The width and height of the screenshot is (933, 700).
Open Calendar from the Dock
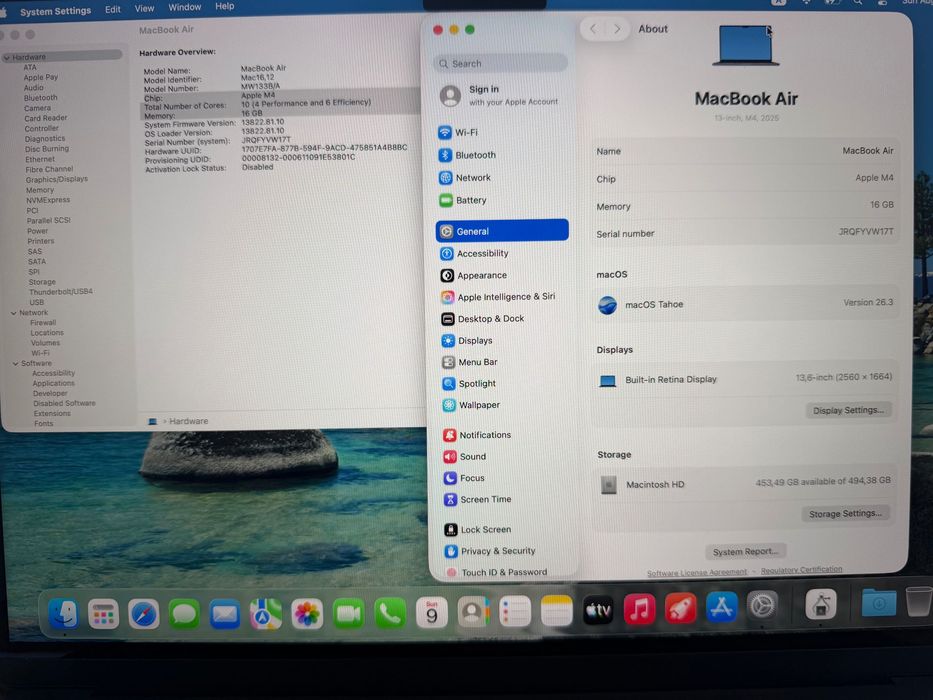coord(432,613)
